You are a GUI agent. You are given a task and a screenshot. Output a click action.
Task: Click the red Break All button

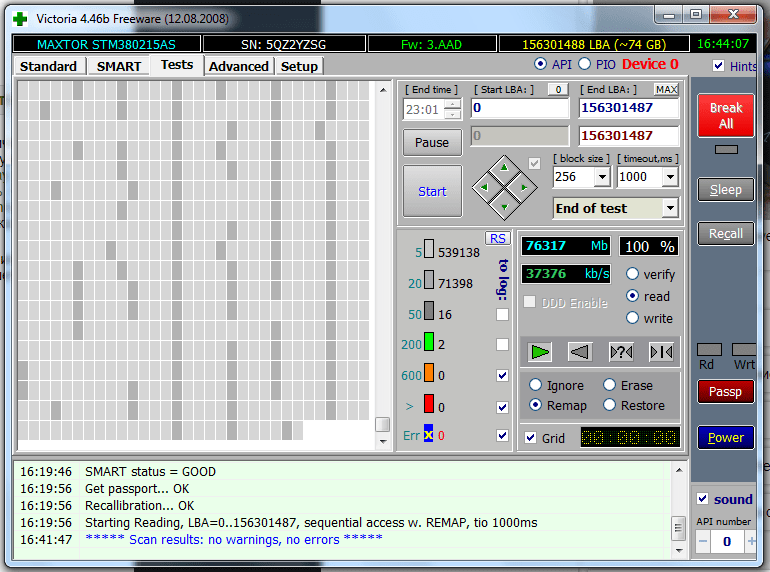(725, 116)
